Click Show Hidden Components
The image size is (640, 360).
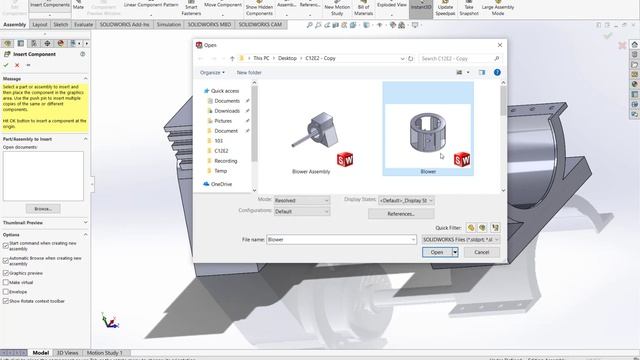pos(259,8)
